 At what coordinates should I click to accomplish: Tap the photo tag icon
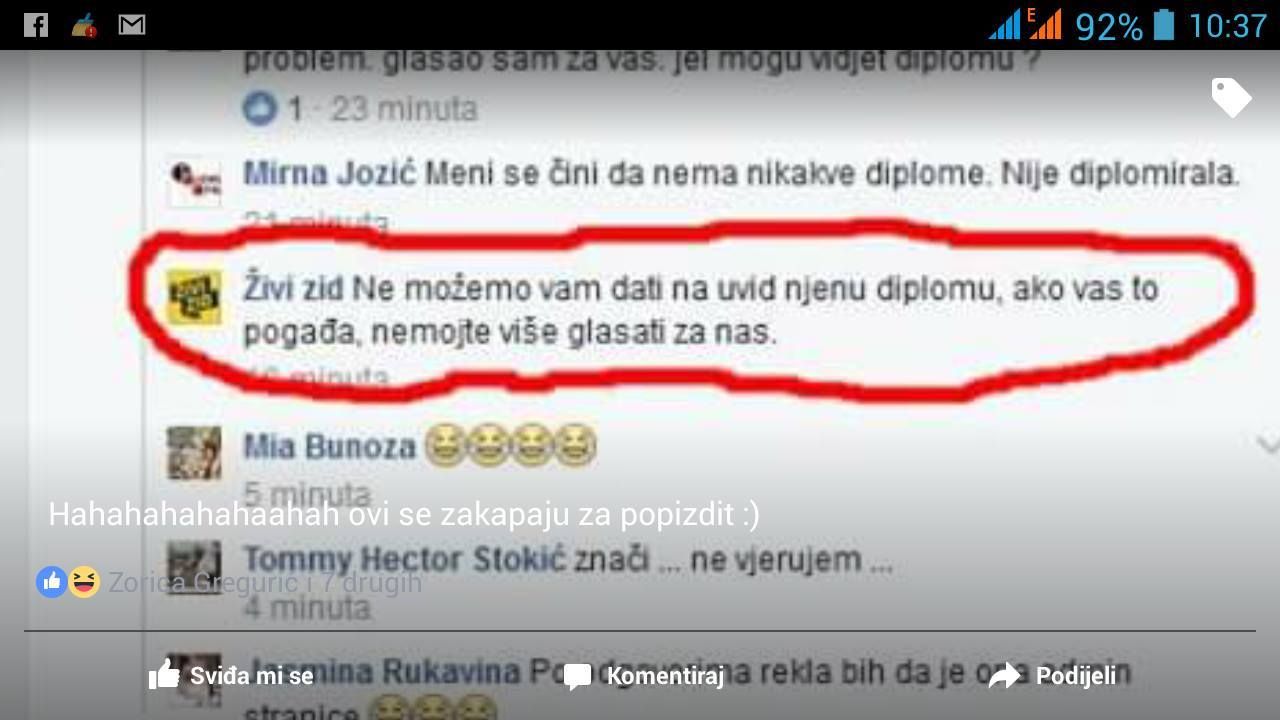coord(1231,97)
